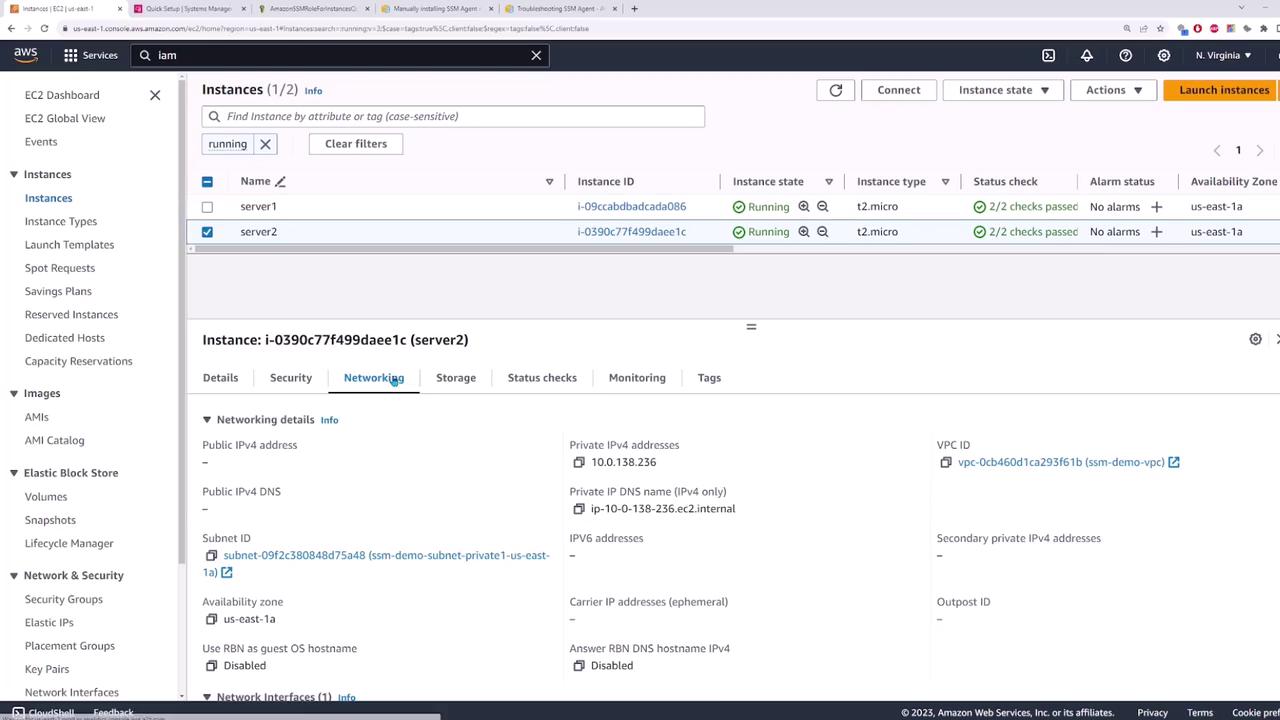Click the instance search filter field
The width and height of the screenshot is (1280, 720).
tap(453, 116)
